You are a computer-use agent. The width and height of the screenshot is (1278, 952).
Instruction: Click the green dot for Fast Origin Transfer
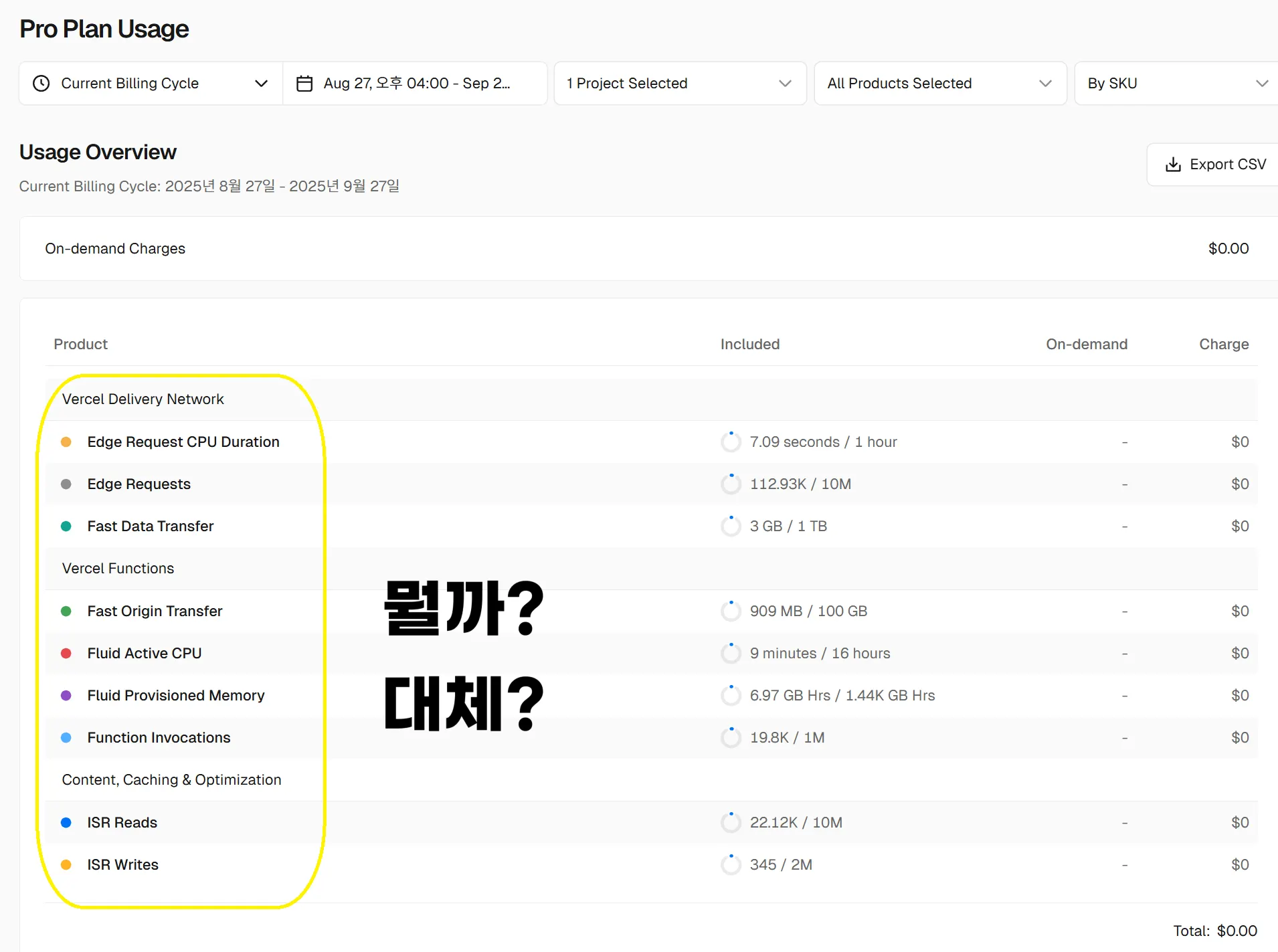(x=66, y=611)
